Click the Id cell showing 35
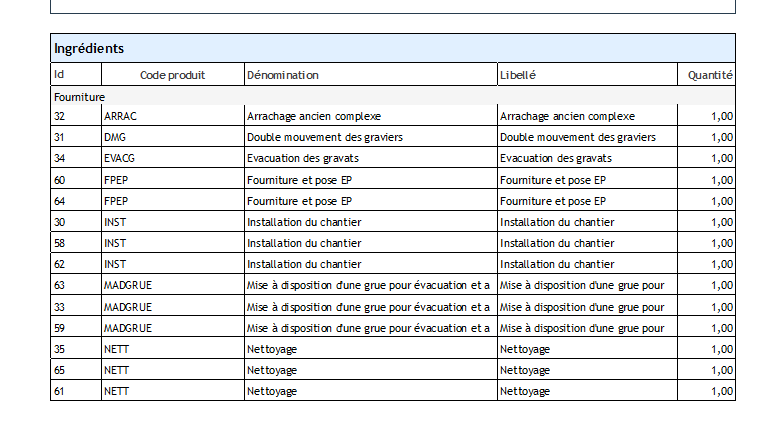The width and height of the screenshot is (762, 436). coord(60,349)
